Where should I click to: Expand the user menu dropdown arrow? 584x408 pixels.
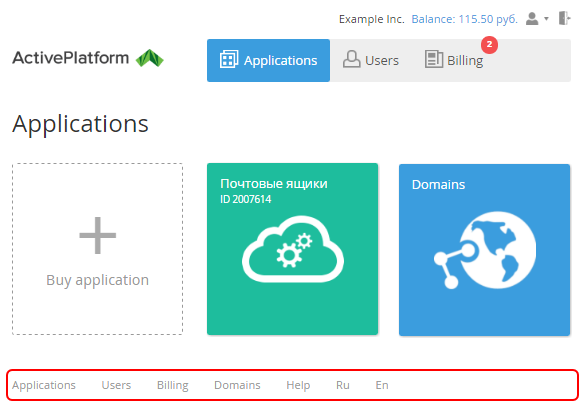point(546,19)
